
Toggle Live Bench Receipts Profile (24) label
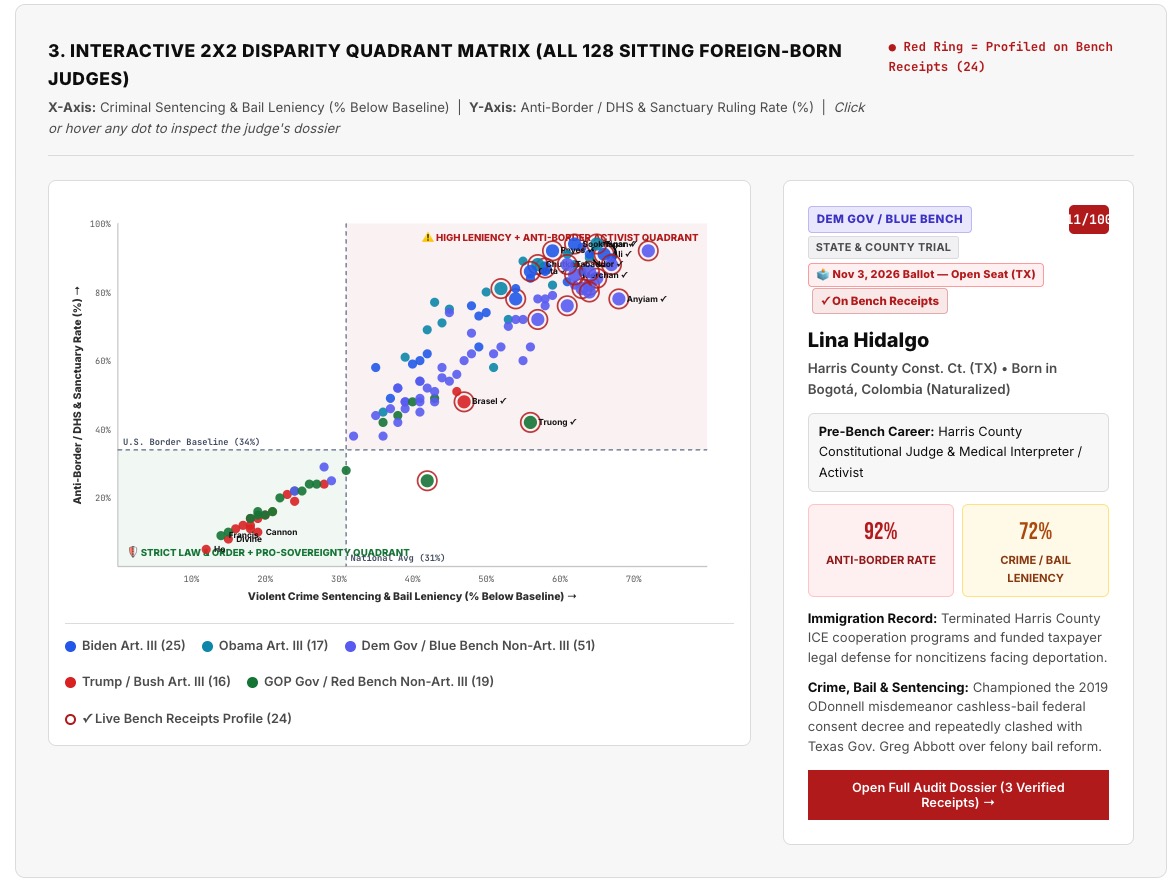(187, 719)
